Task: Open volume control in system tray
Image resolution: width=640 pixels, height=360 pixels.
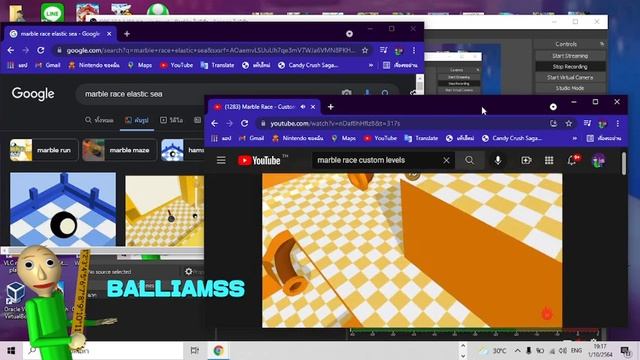Action: [x=563, y=351]
